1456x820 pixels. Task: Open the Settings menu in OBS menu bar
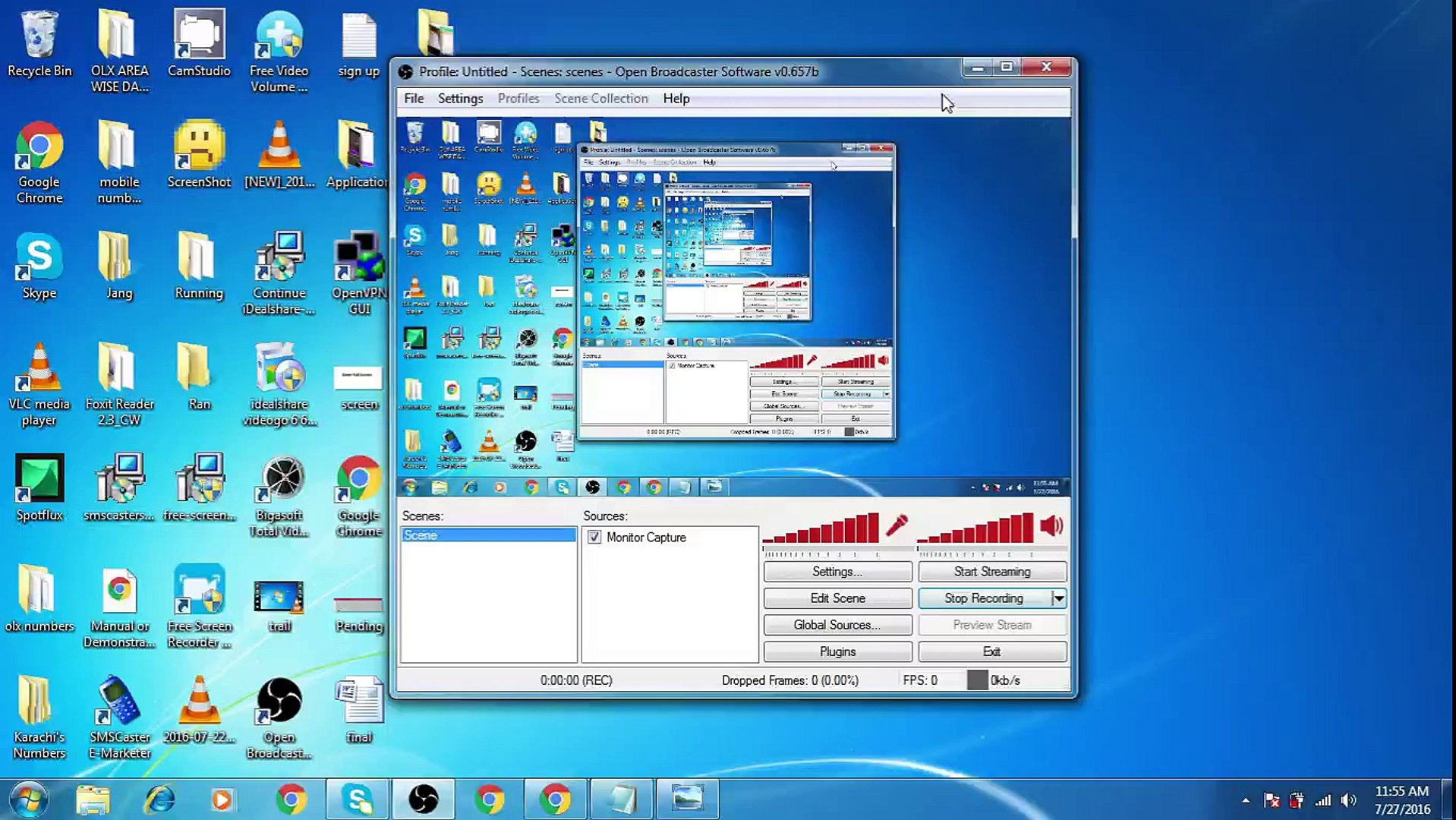[x=460, y=99]
